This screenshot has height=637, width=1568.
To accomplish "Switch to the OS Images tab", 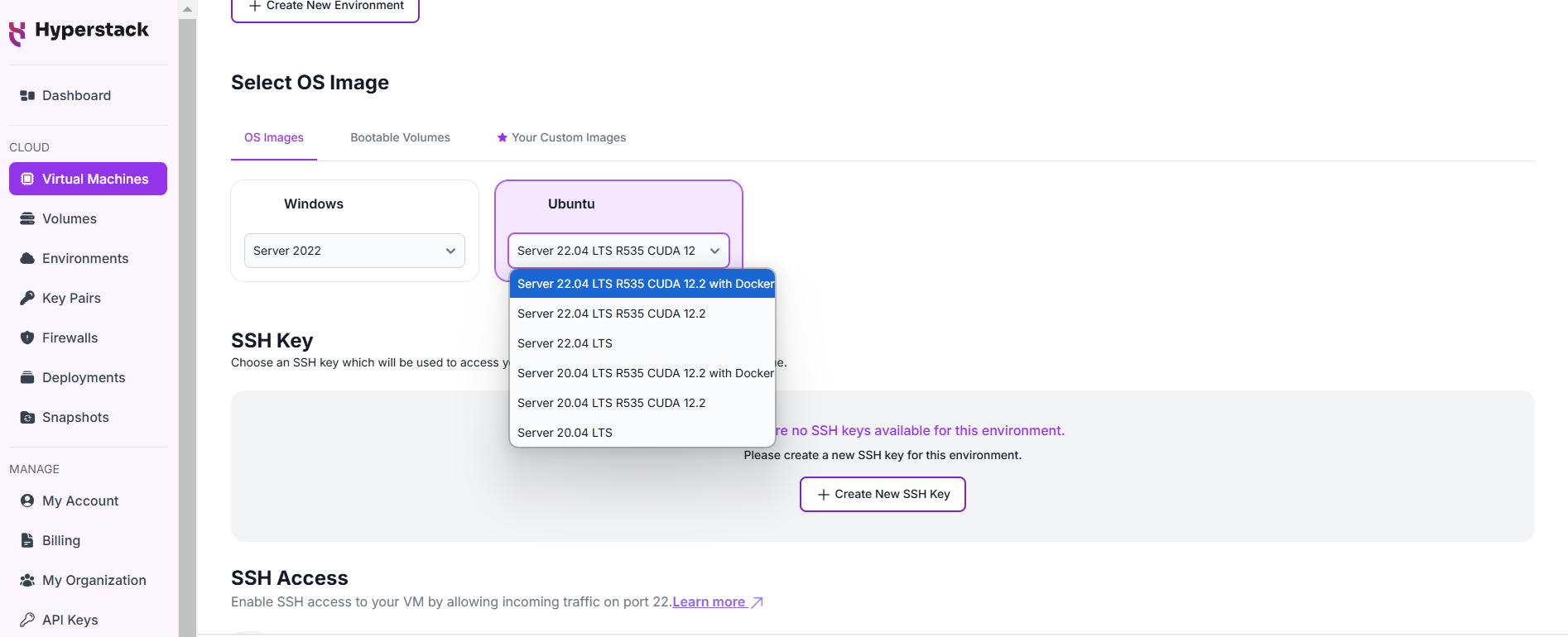I will 274,137.
